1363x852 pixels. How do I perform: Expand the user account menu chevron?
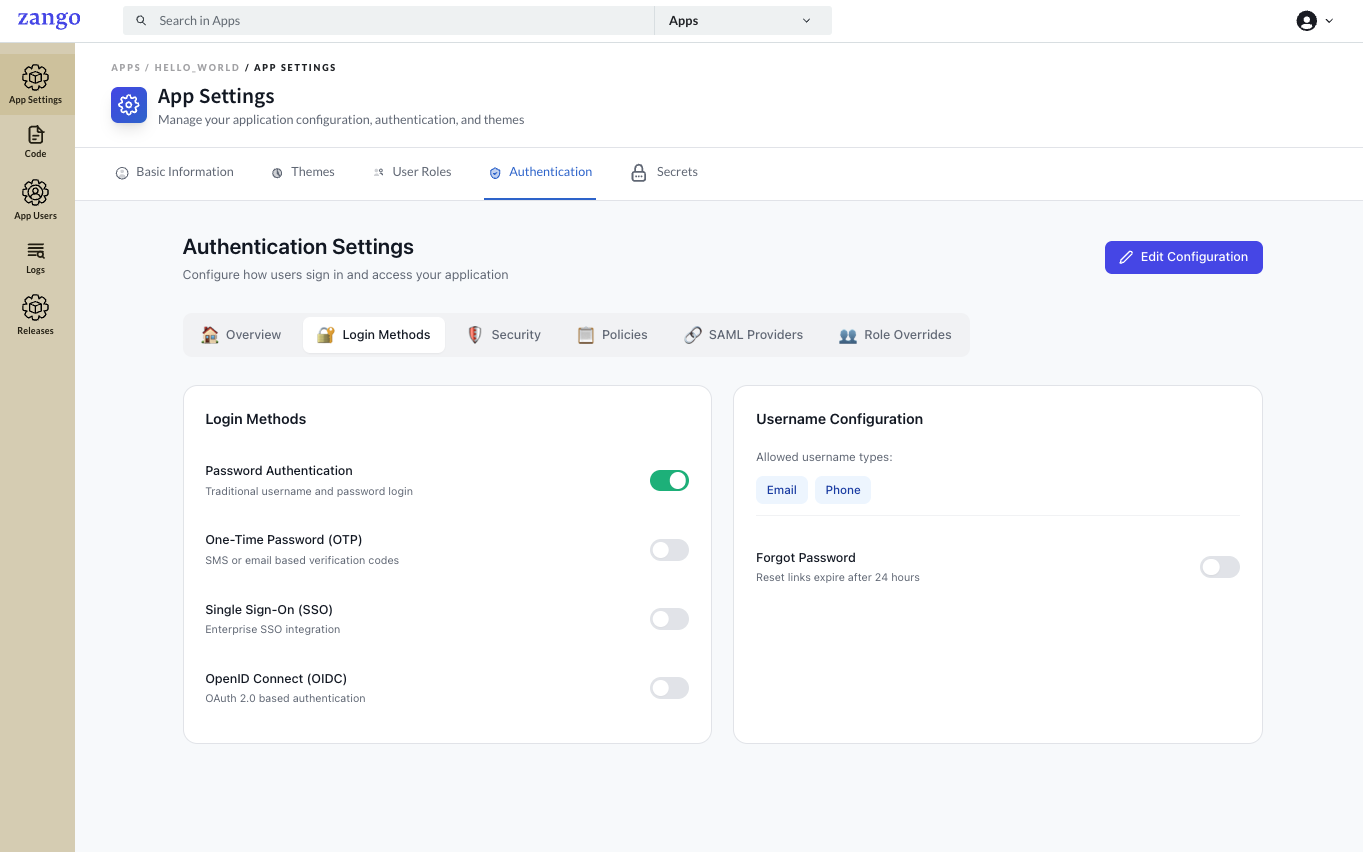[x=1329, y=20]
